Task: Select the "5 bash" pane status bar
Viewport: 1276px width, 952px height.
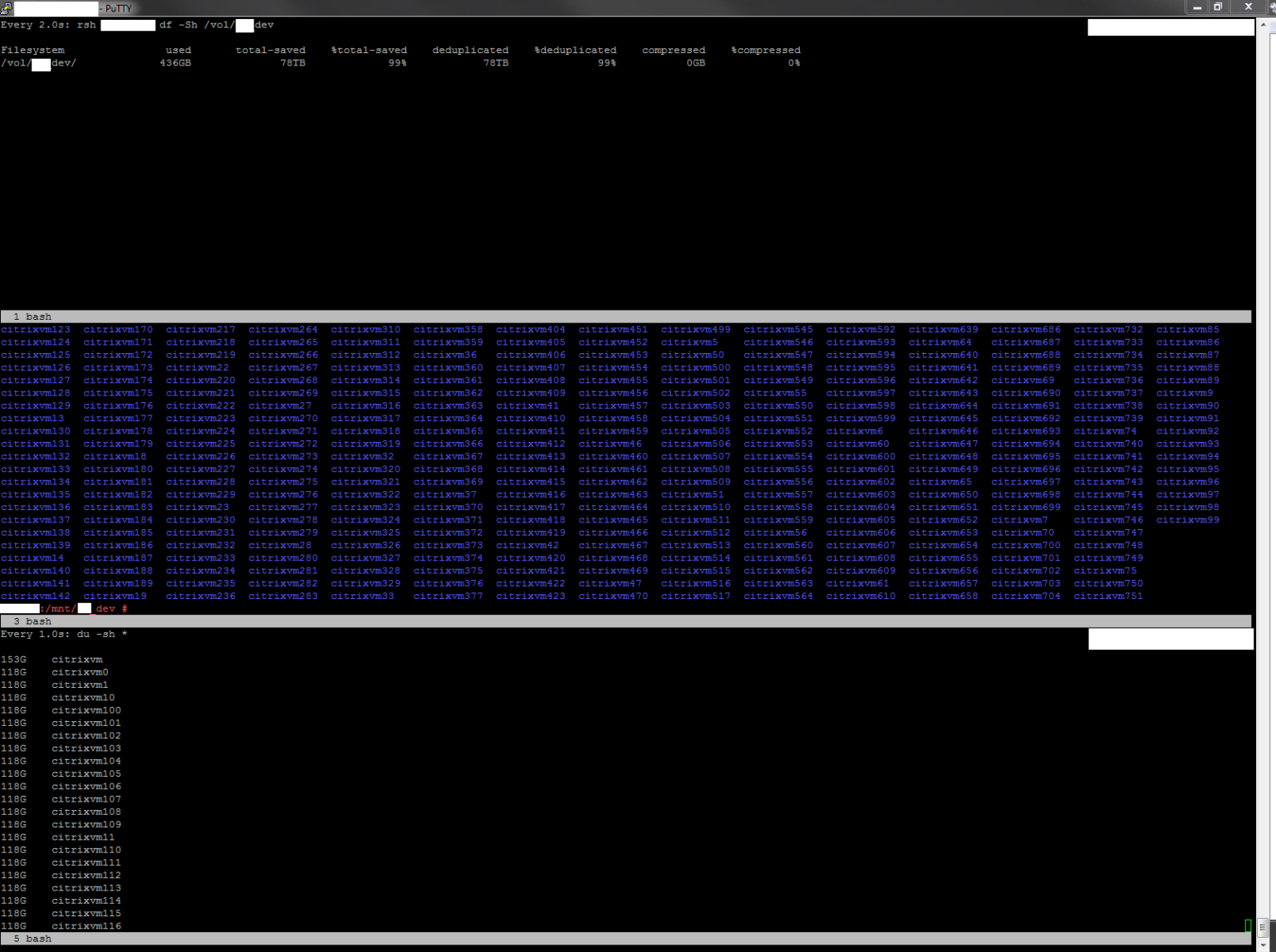Action: click(x=33, y=938)
